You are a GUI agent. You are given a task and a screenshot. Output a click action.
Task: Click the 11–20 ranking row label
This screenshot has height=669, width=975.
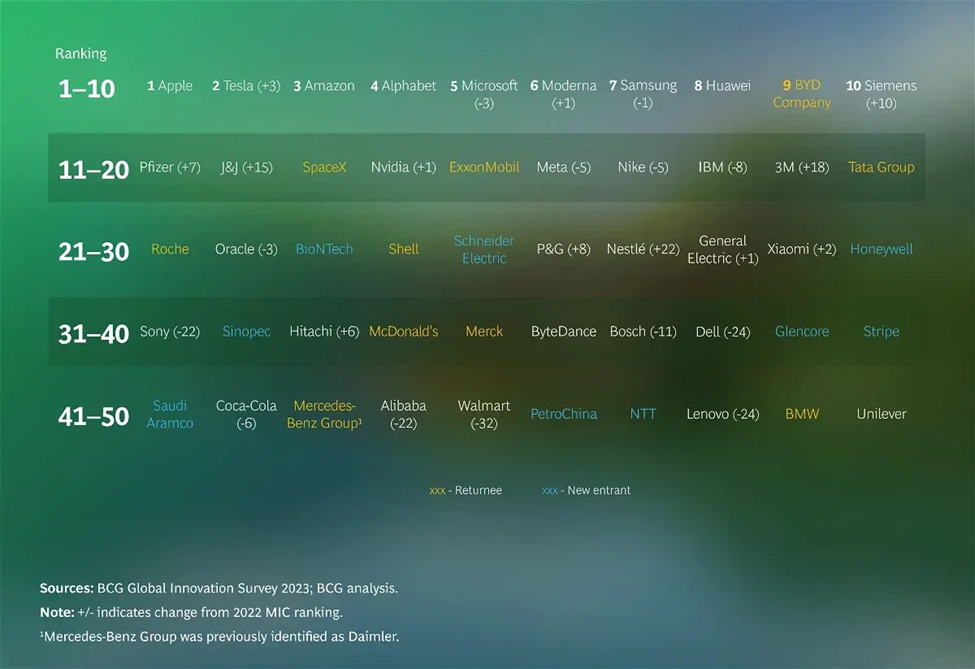click(x=94, y=170)
